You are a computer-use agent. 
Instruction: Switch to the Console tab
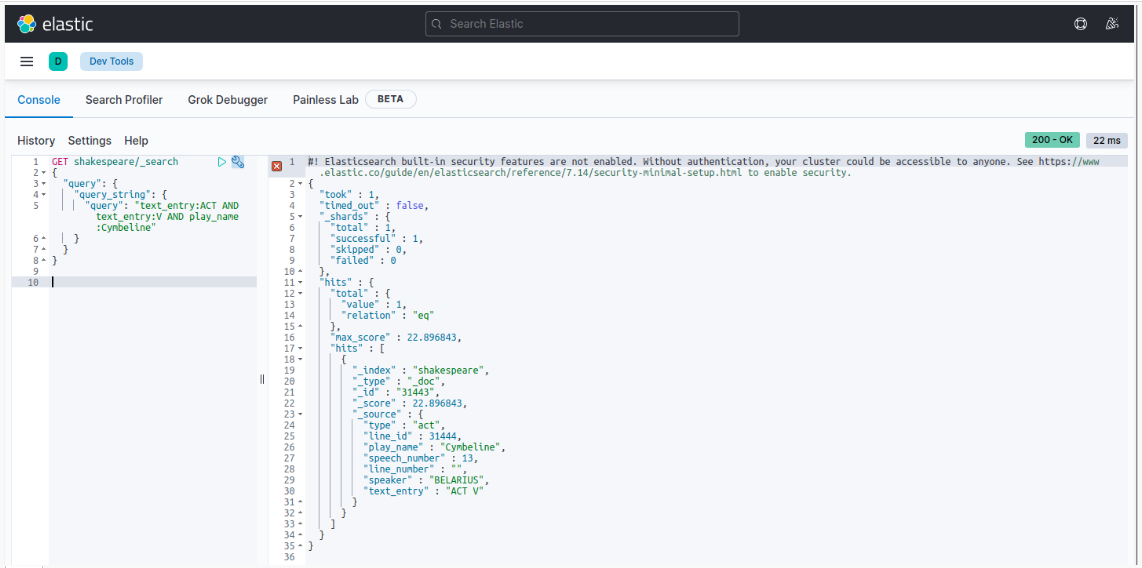[x=39, y=100]
